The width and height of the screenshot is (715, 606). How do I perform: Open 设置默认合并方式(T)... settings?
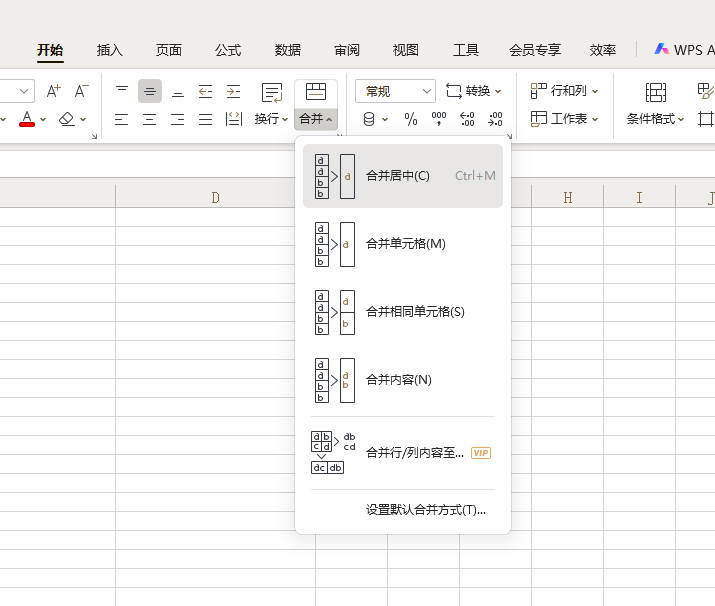click(x=403, y=510)
